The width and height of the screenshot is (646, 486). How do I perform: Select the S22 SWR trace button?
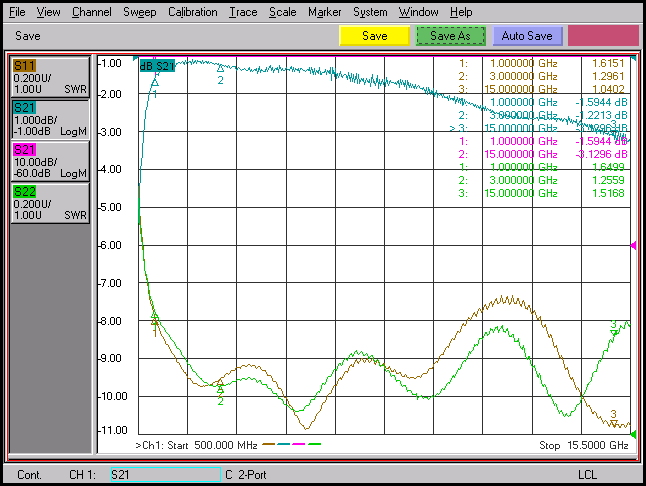point(50,203)
